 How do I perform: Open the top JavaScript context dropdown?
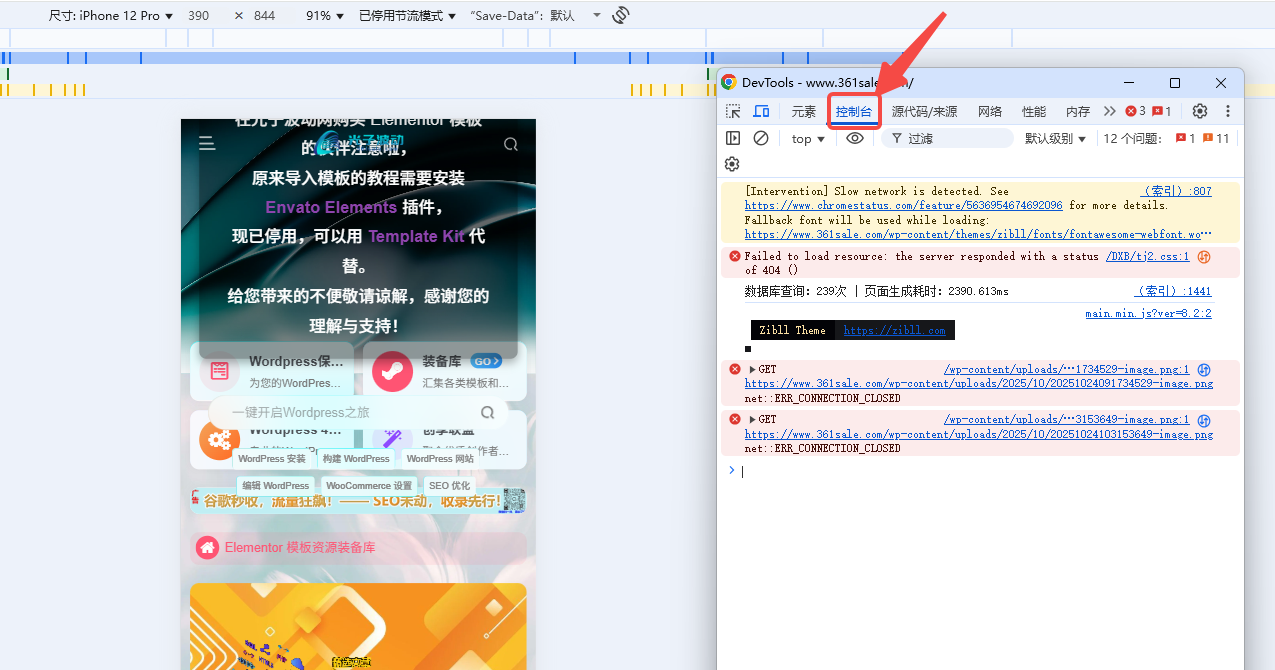[x=808, y=139]
